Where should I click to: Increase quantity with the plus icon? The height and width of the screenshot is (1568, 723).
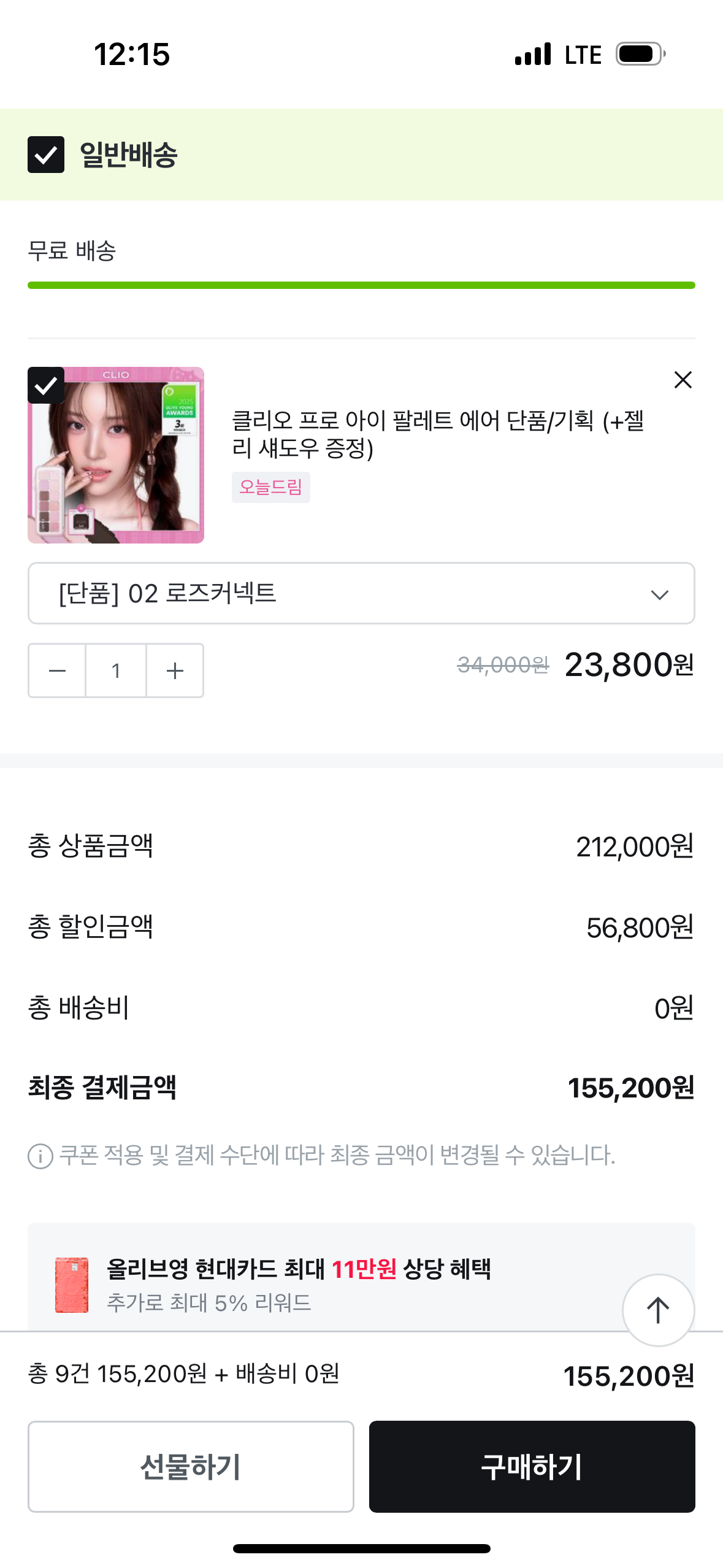tap(175, 671)
